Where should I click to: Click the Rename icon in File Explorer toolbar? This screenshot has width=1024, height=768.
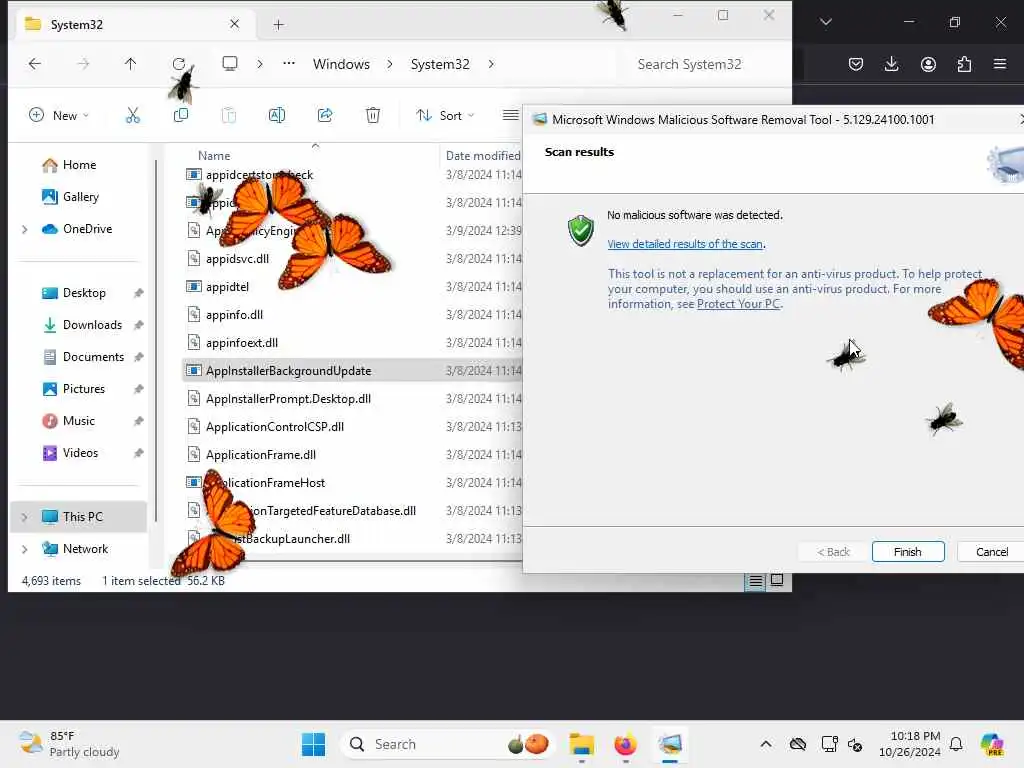point(277,116)
